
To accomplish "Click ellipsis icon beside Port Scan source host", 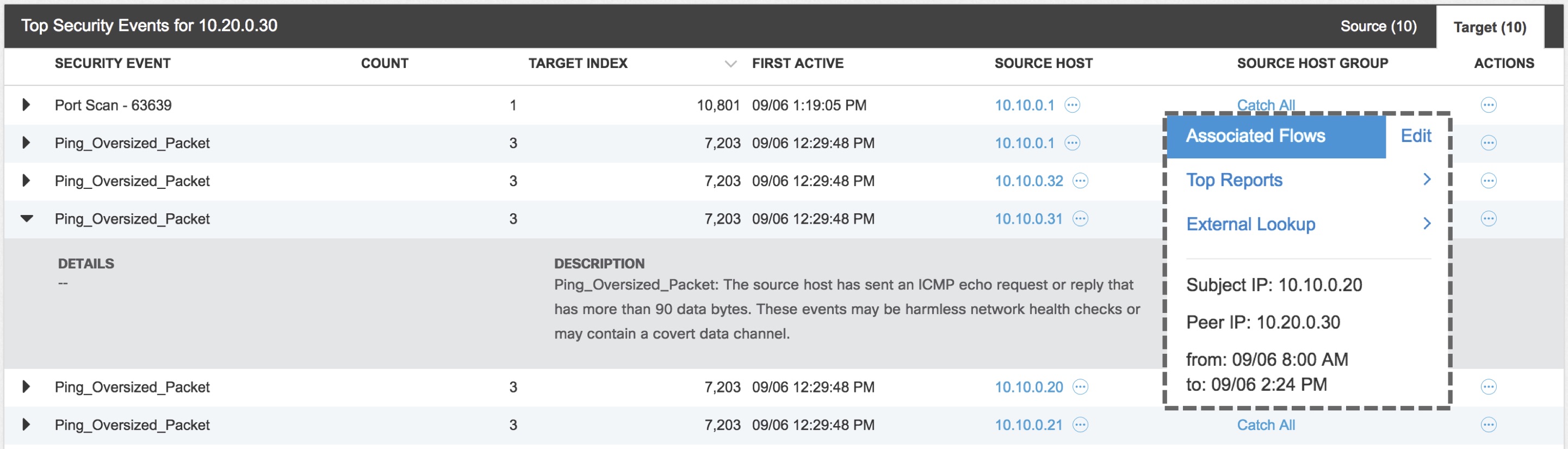I will [x=1072, y=106].
